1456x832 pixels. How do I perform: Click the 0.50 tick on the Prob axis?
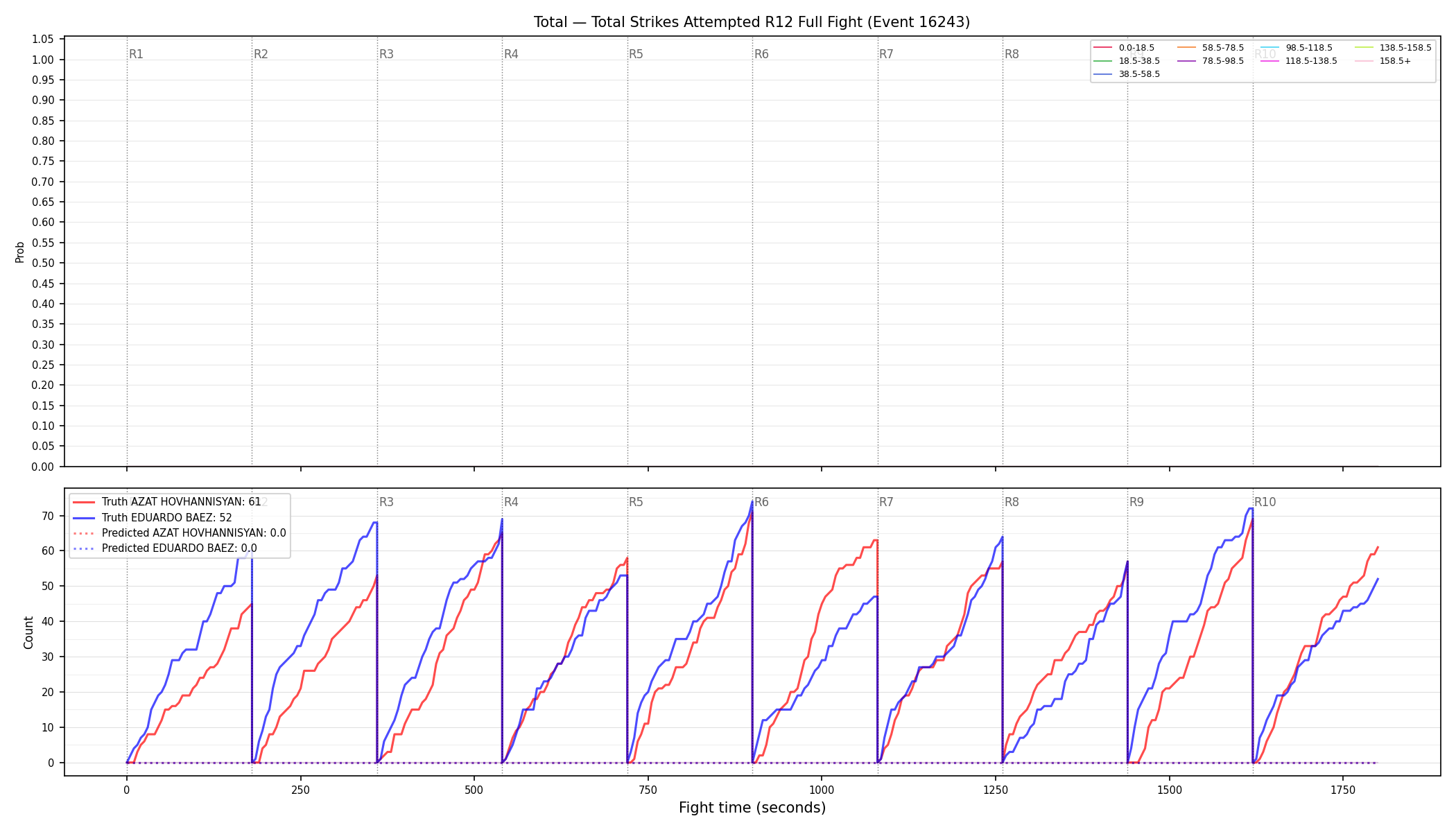43,263
